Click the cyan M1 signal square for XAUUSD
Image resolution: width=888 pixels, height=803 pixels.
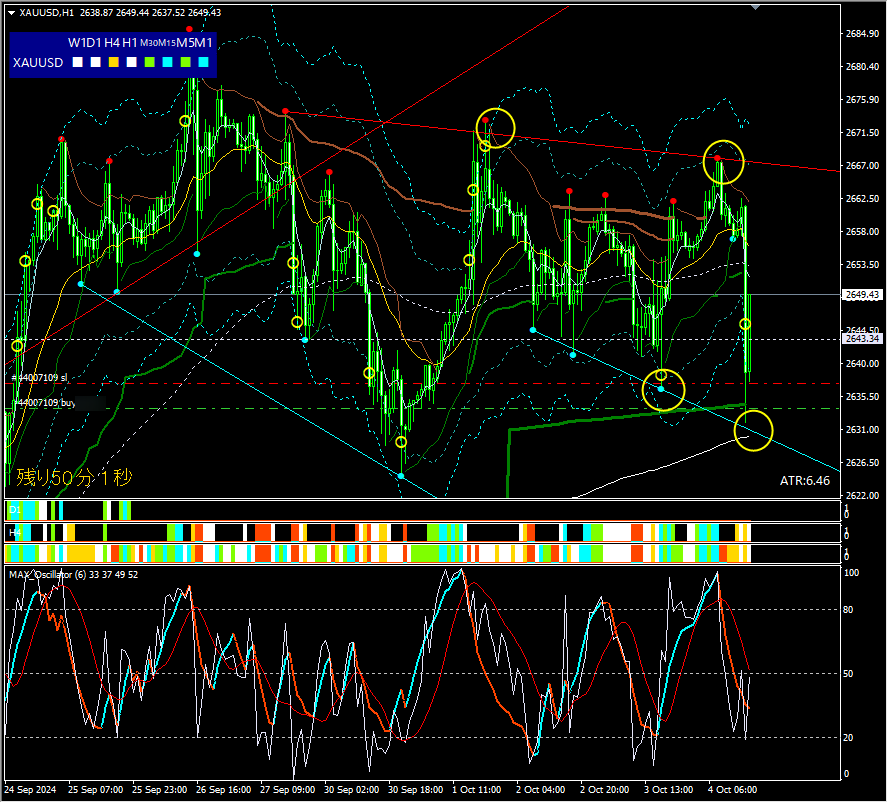(204, 62)
